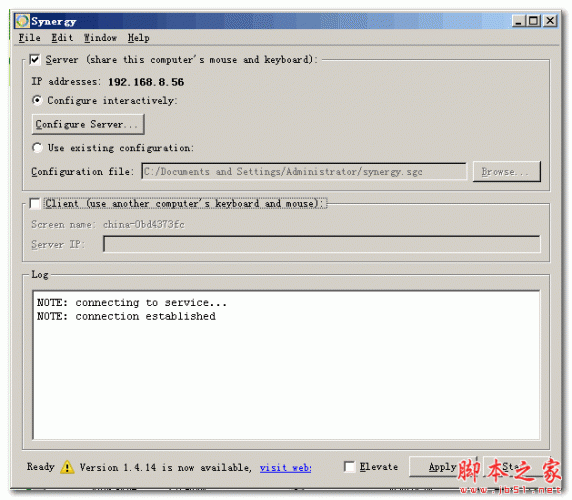572x500 pixels.
Task: Close the Synergy window
Action: [550, 21]
